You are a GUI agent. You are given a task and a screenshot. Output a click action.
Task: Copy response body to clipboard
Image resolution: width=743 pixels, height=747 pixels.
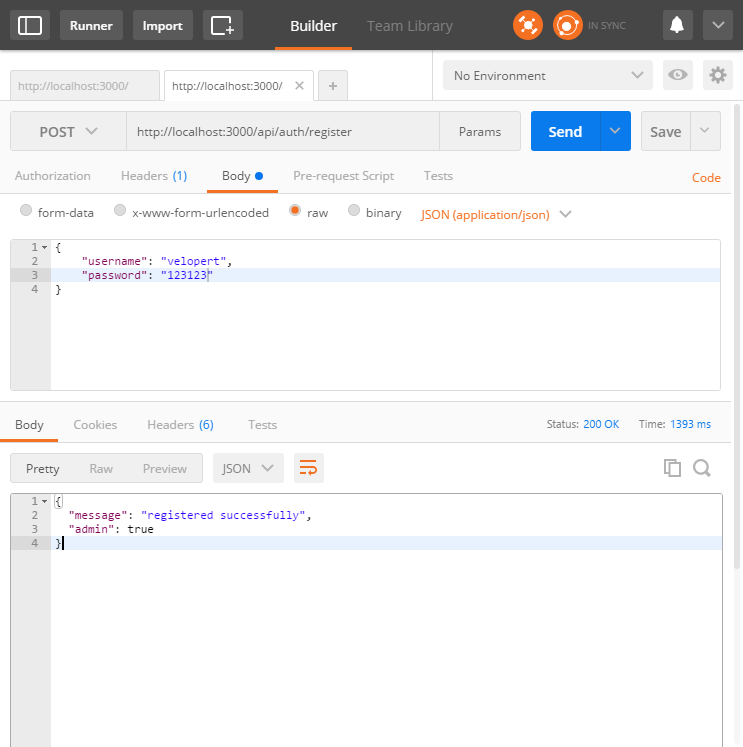tap(672, 468)
